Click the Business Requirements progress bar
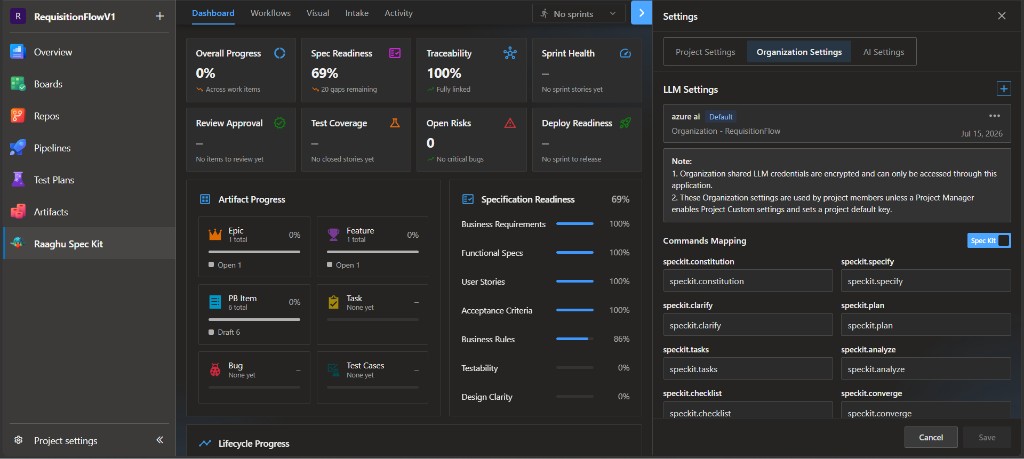The height and width of the screenshot is (459, 1024). [x=575, y=224]
